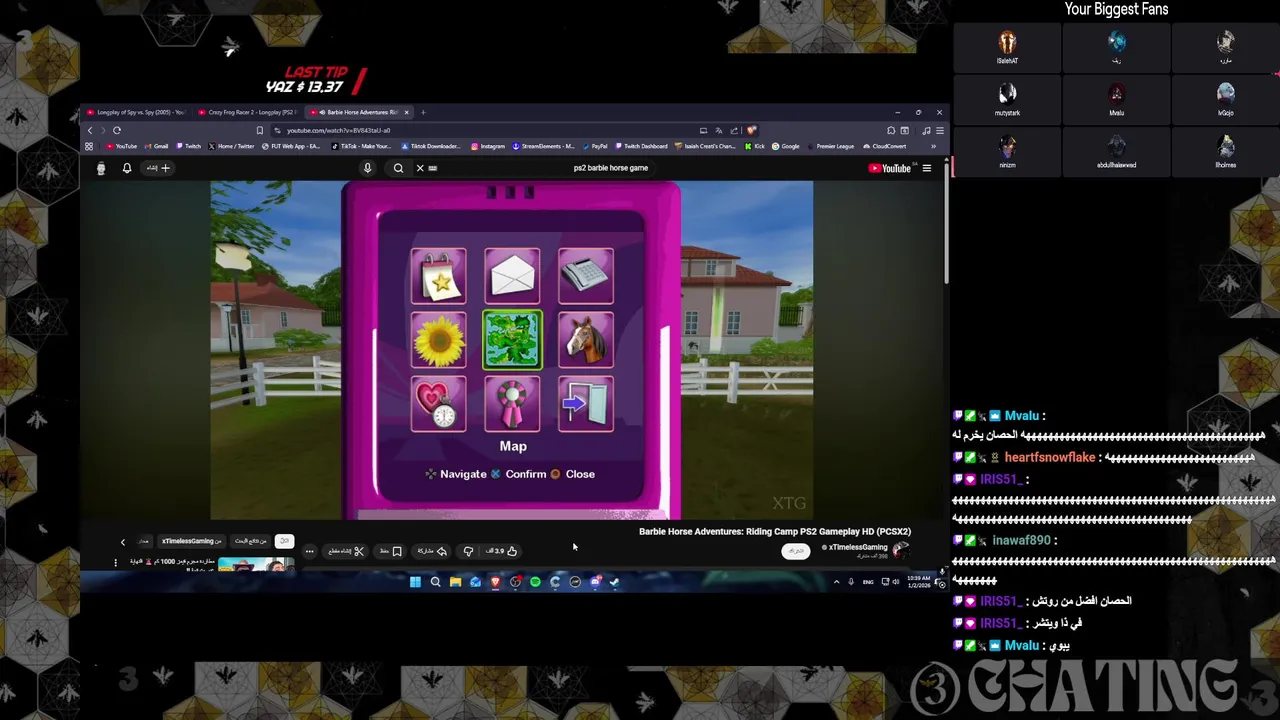Click the YouTube logo in the page header
Image resolution: width=1280 pixels, height=720 pixels.
click(889, 168)
